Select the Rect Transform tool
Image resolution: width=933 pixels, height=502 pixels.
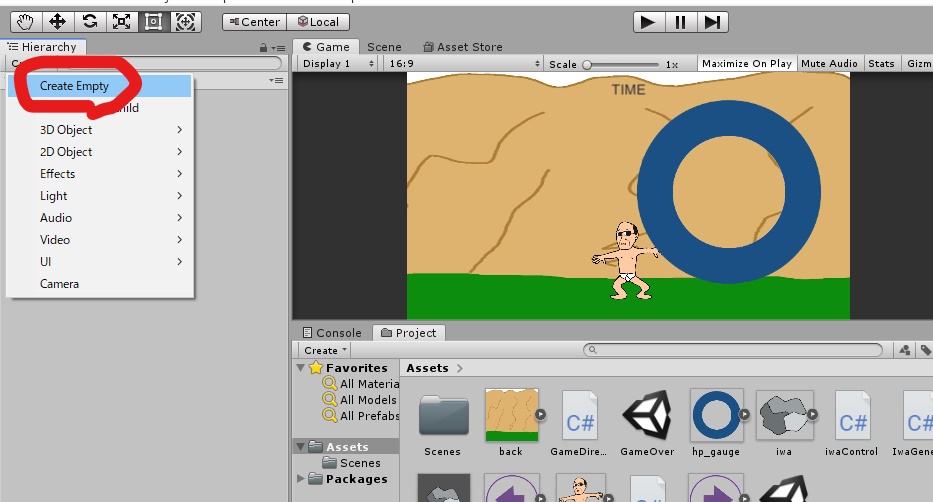point(154,22)
